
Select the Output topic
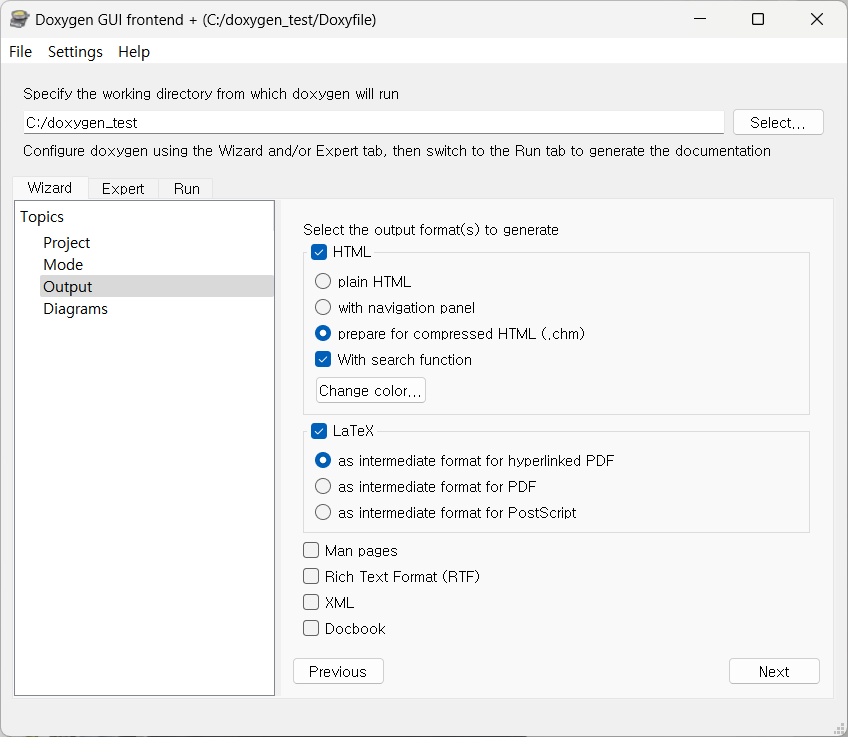click(157, 287)
